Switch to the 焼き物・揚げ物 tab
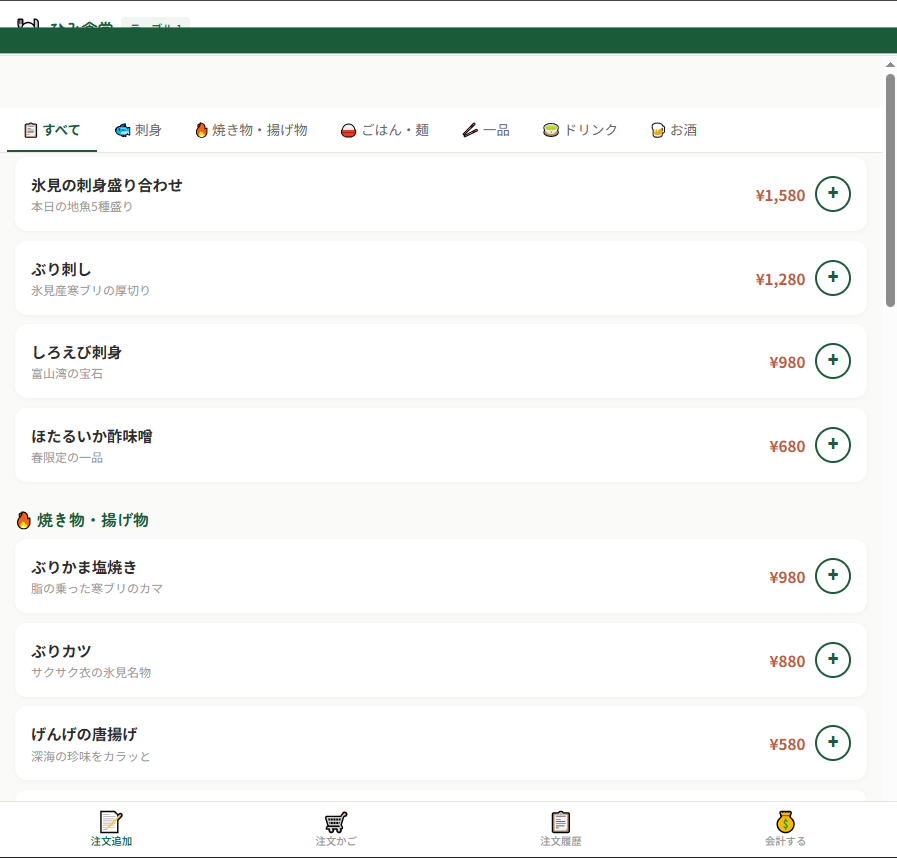The image size is (897, 858). [x=250, y=130]
